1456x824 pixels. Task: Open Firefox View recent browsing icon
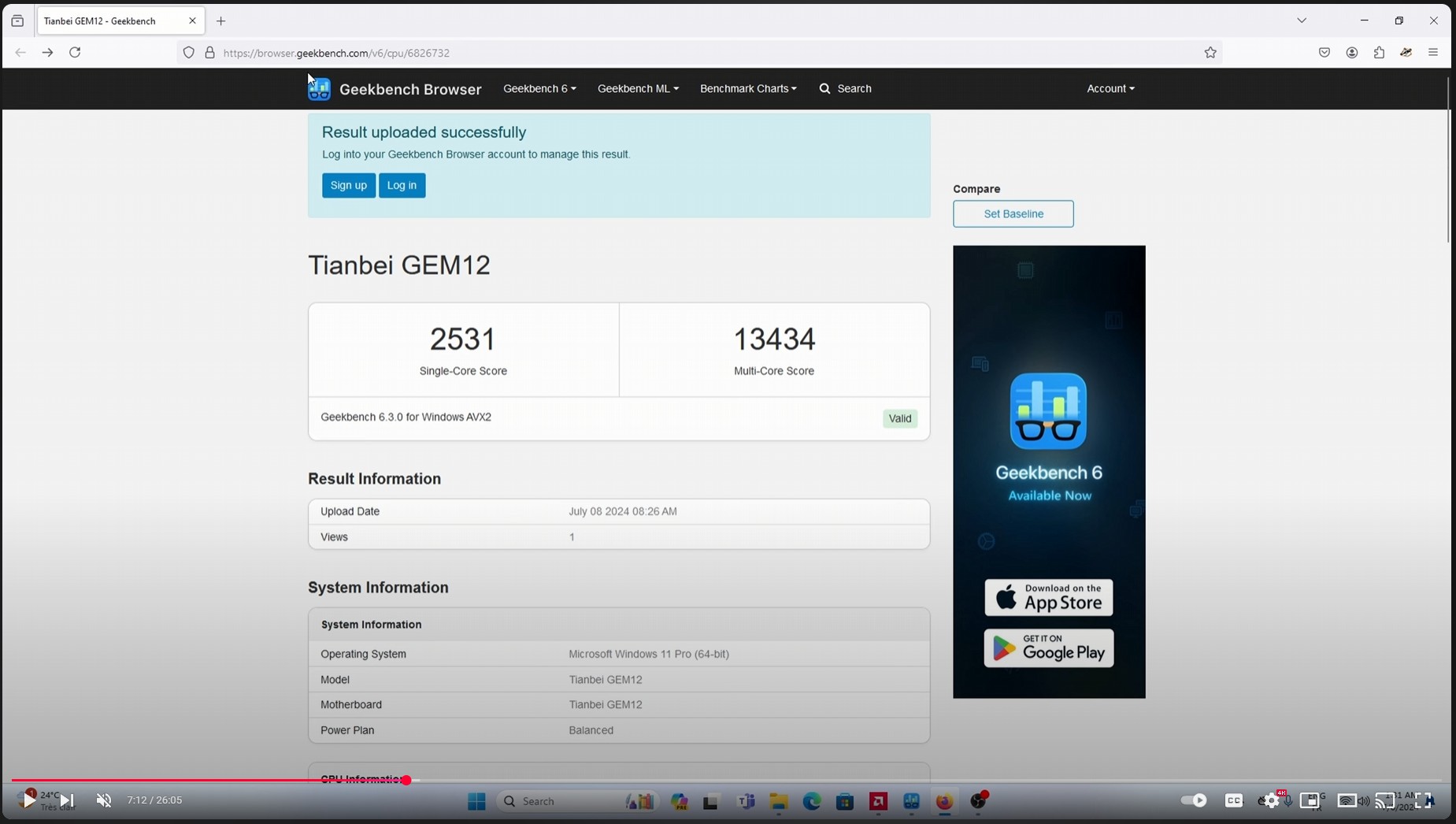17,21
